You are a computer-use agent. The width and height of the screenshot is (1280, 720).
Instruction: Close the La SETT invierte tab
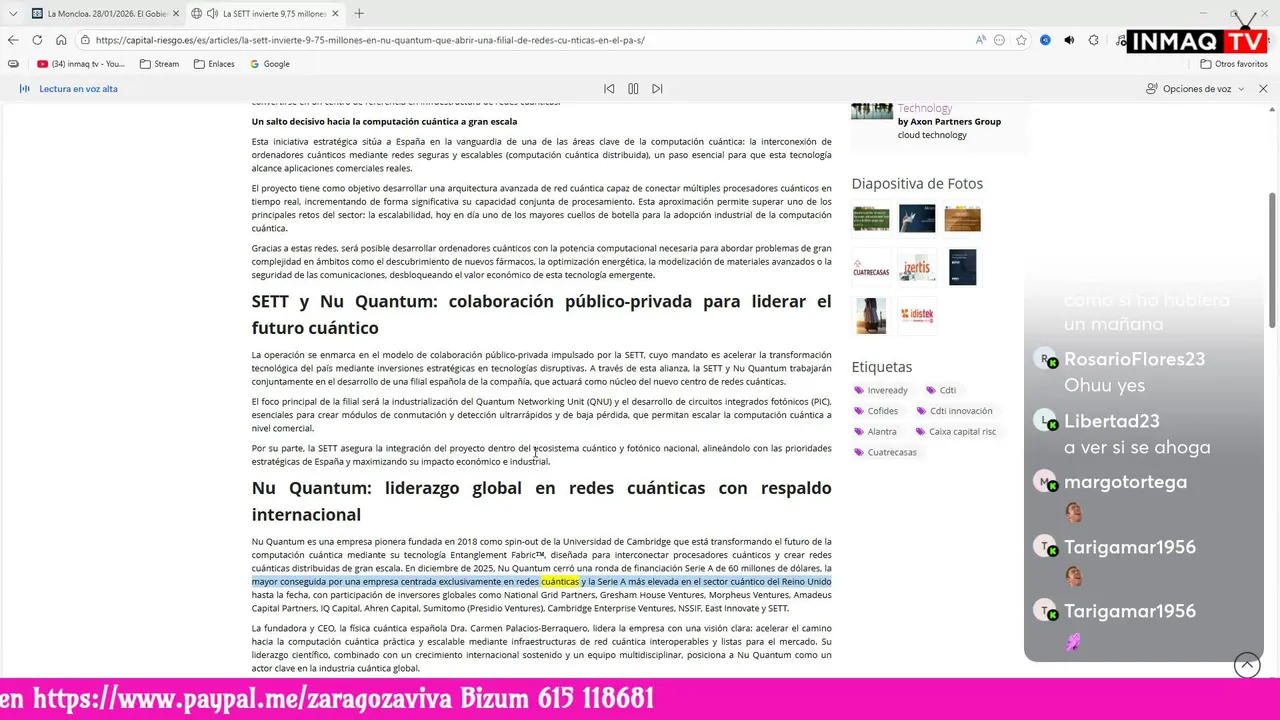pos(335,13)
